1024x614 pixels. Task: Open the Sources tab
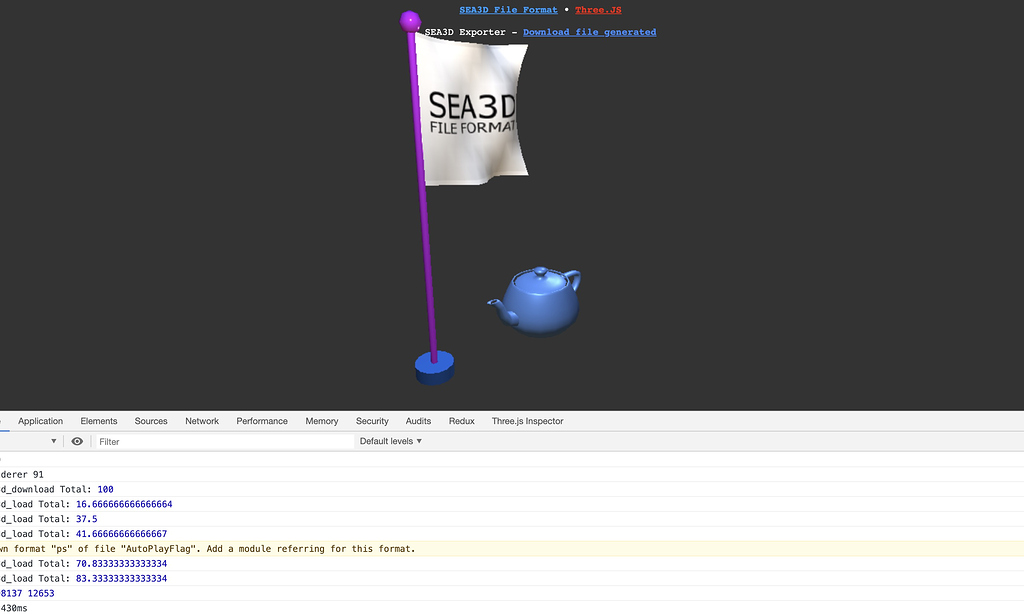(x=151, y=421)
